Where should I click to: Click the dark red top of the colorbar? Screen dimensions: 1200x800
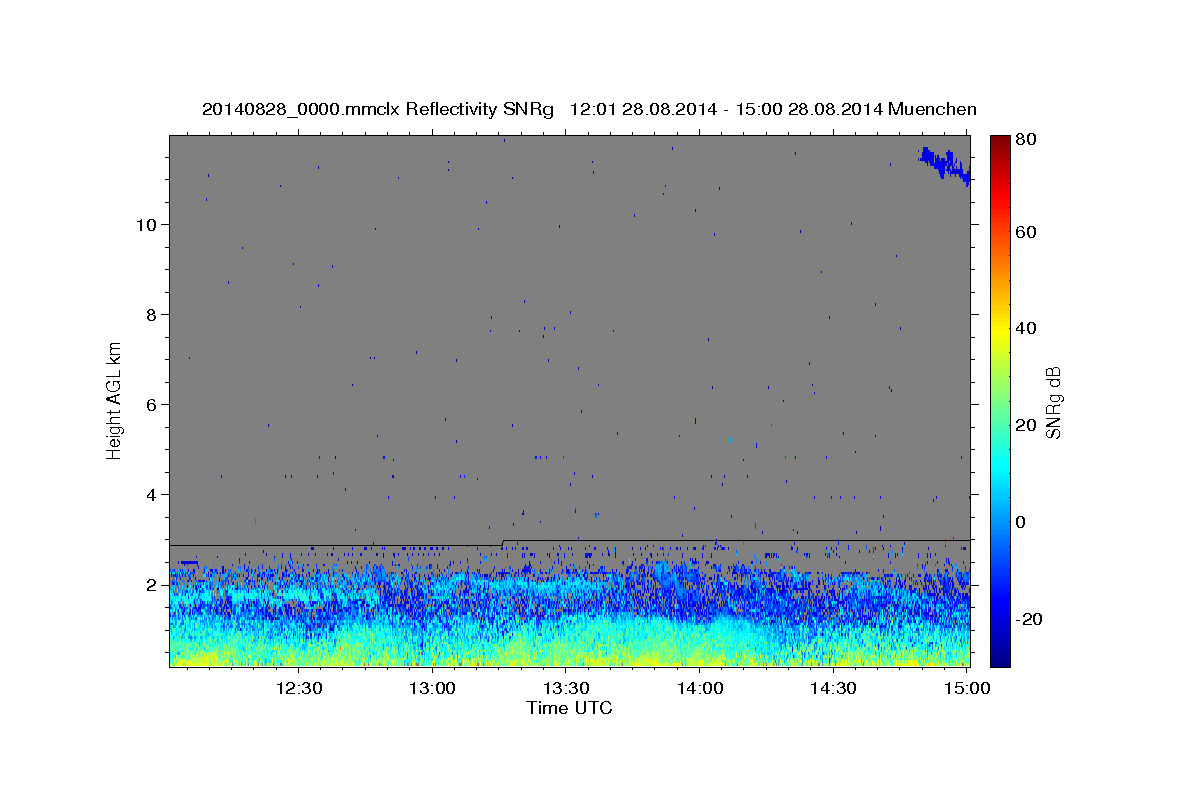point(1000,145)
